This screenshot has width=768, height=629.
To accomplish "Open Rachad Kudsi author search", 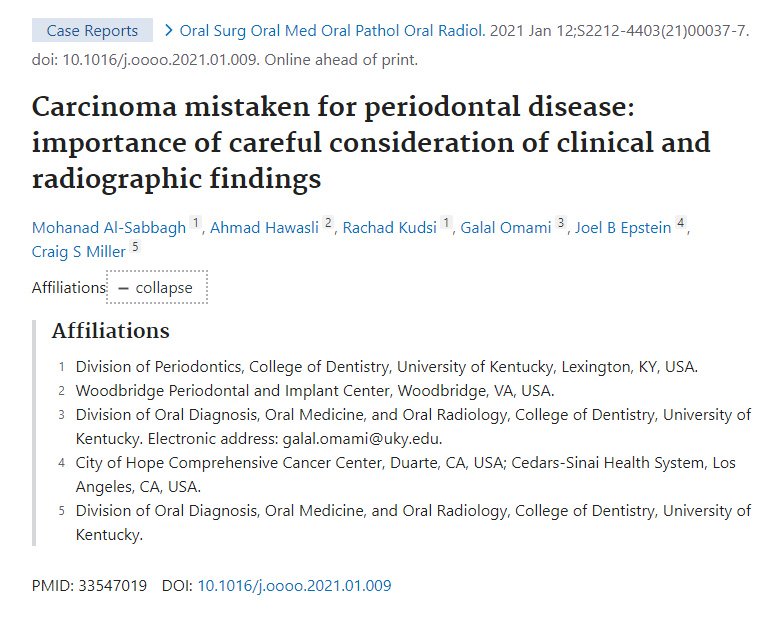I will pos(389,228).
